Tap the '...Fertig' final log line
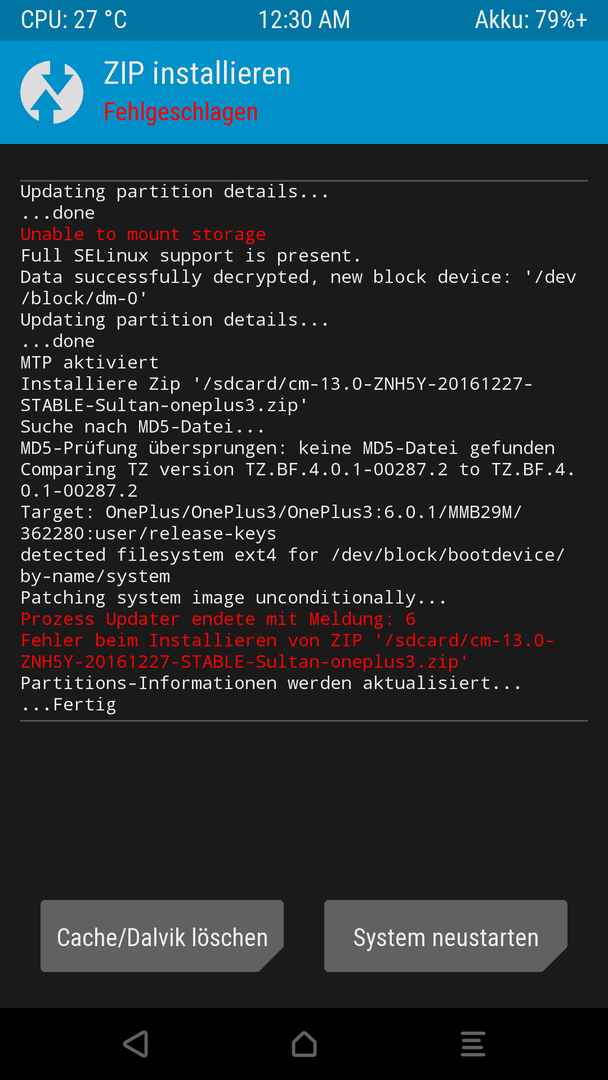The height and width of the screenshot is (1080, 608). coord(68,705)
